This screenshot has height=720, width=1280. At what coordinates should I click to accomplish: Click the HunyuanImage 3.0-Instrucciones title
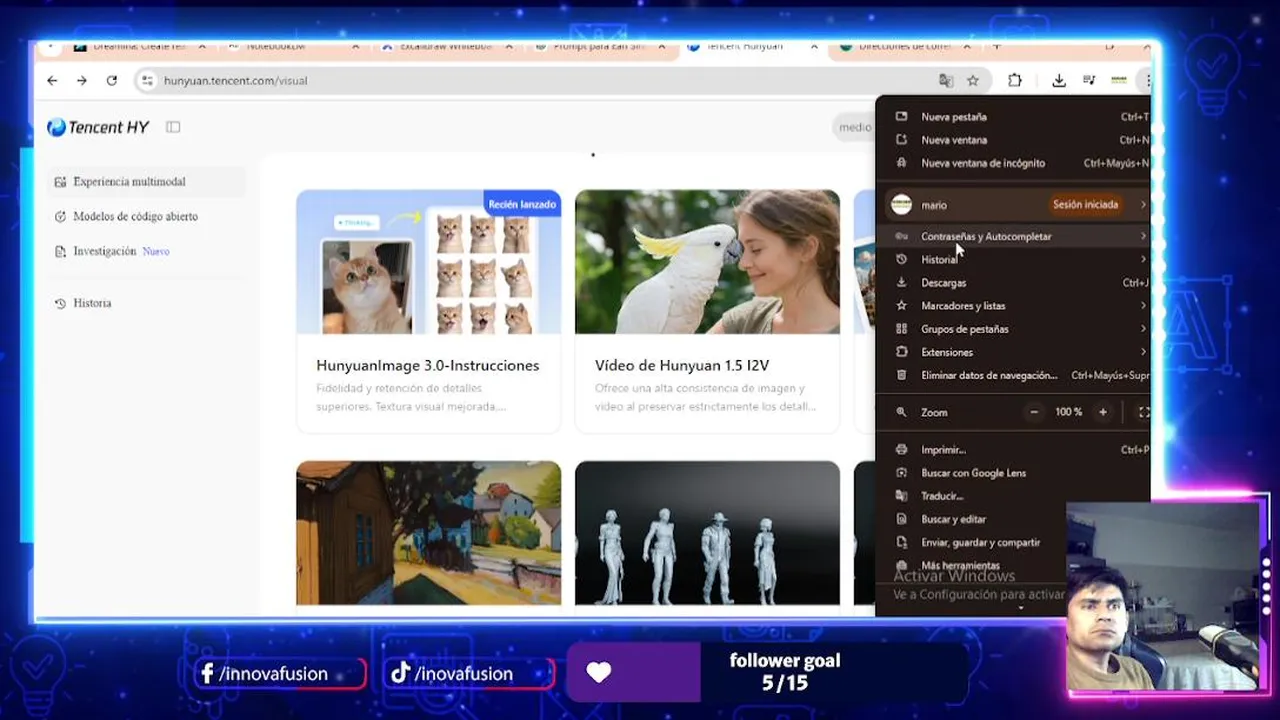(428, 366)
